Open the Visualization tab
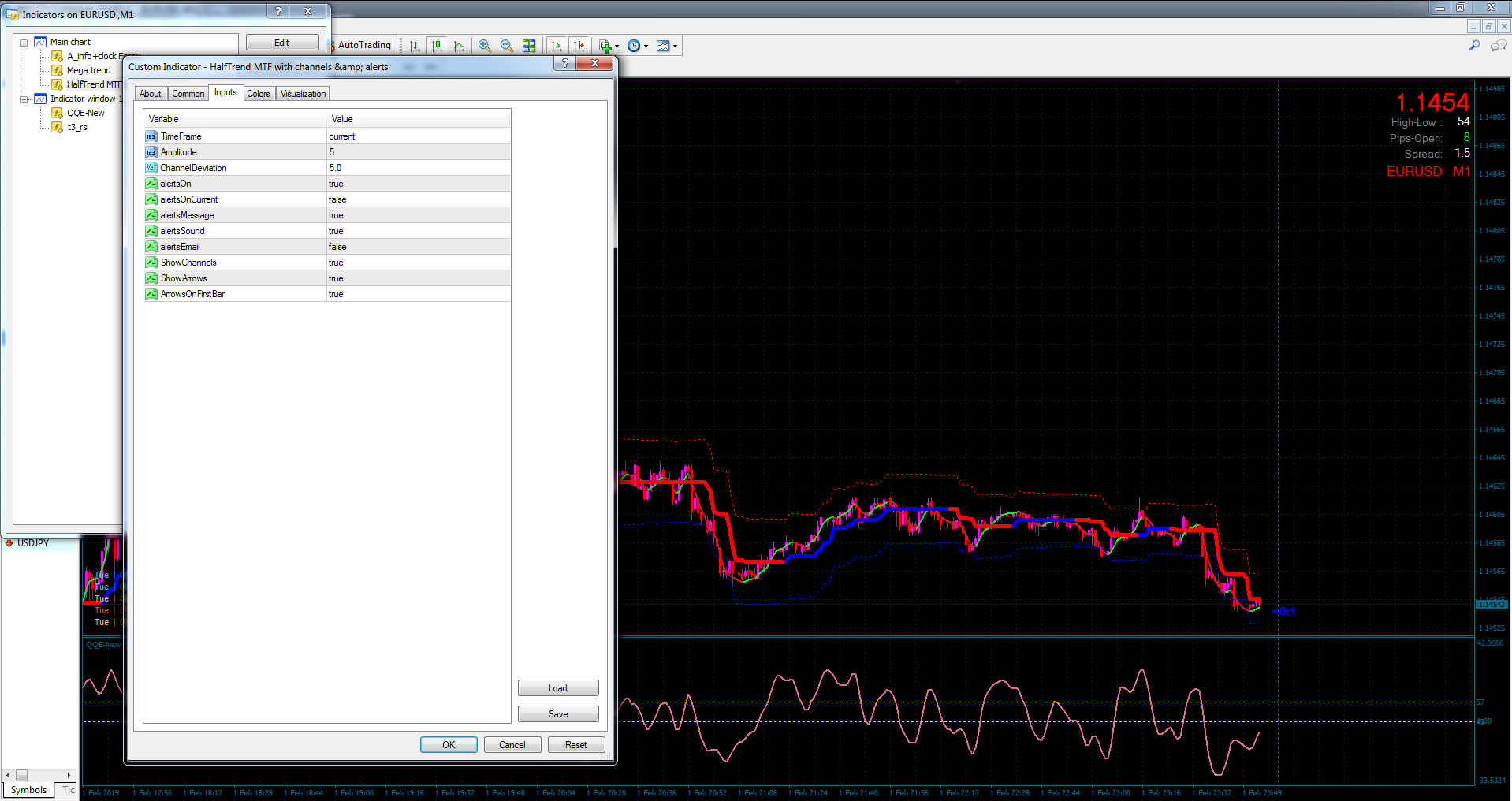Viewport: 1512px width, 801px height. [x=303, y=94]
